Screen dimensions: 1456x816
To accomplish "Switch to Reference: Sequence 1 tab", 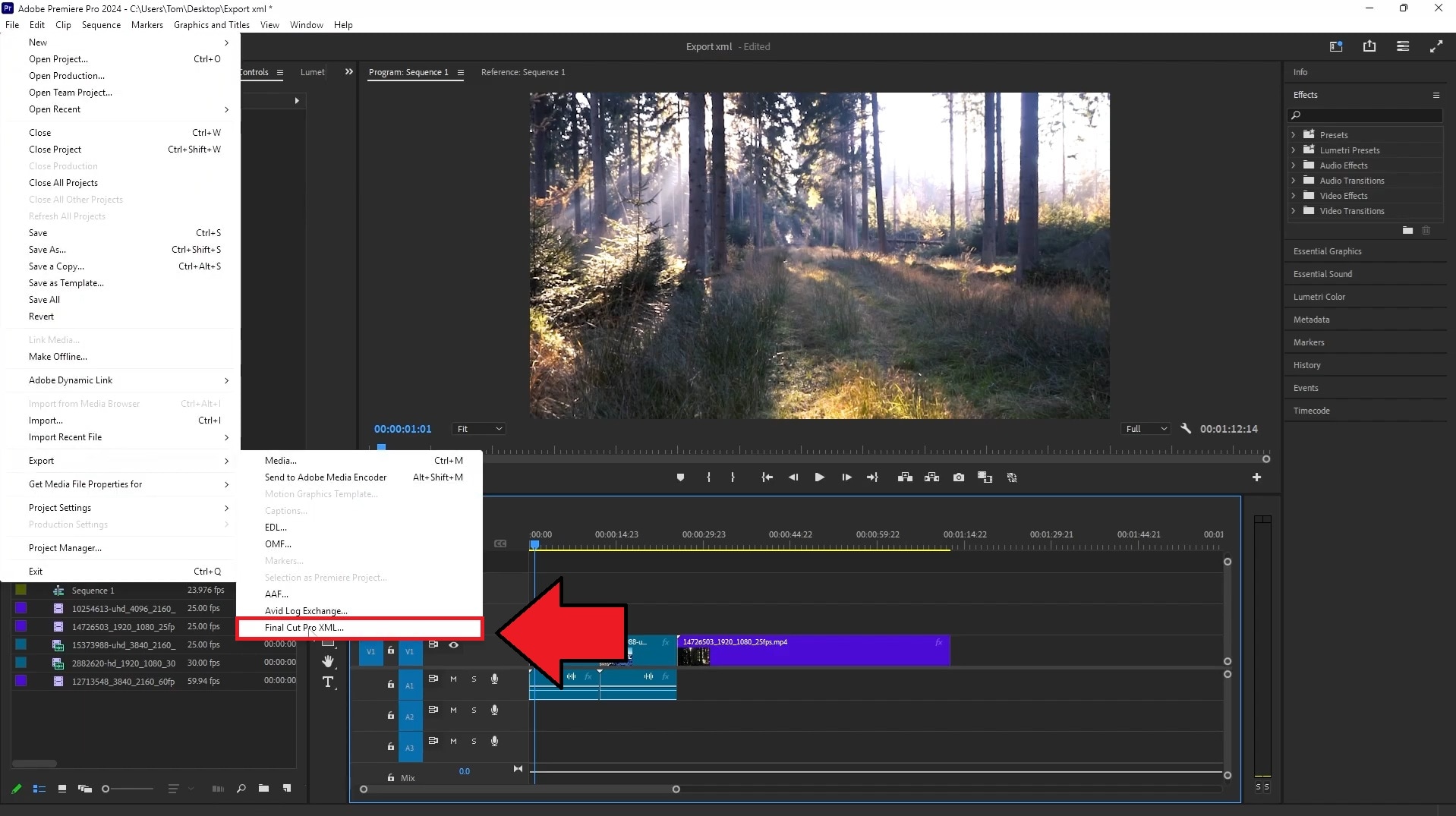I will pyautogui.click(x=523, y=72).
